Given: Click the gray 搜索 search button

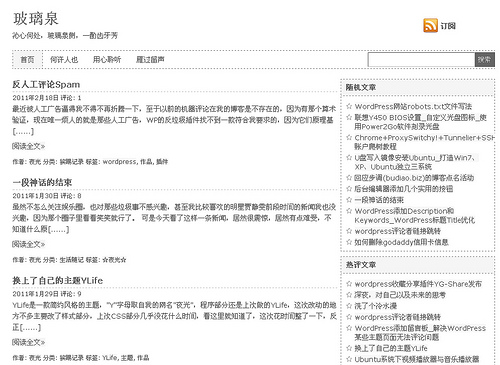Looking at the screenshot, I should [484, 60].
